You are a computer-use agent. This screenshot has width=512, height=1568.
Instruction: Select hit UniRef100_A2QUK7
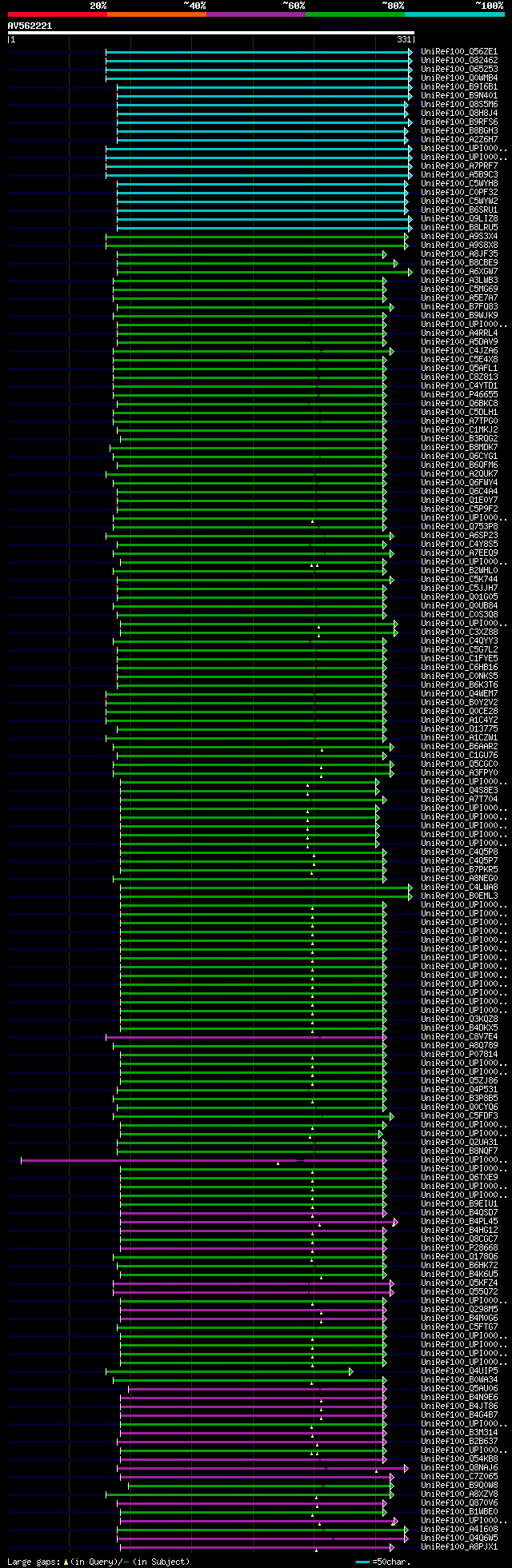click(459, 473)
